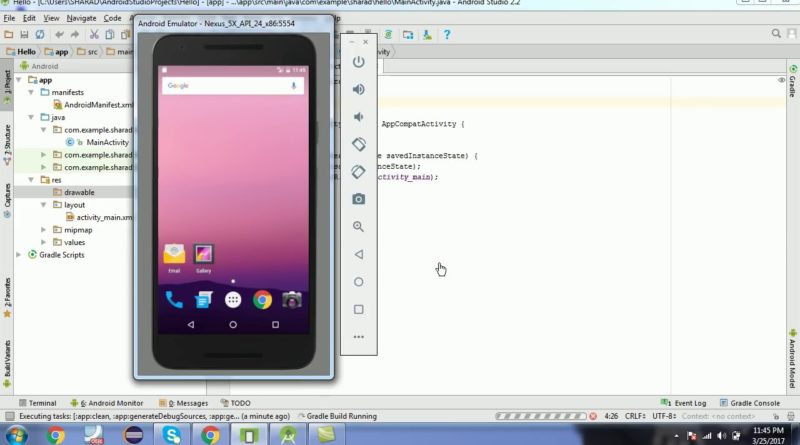This screenshot has width=800, height=445.
Task: Click Save All toolbar icon
Action: click(x=24, y=35)
